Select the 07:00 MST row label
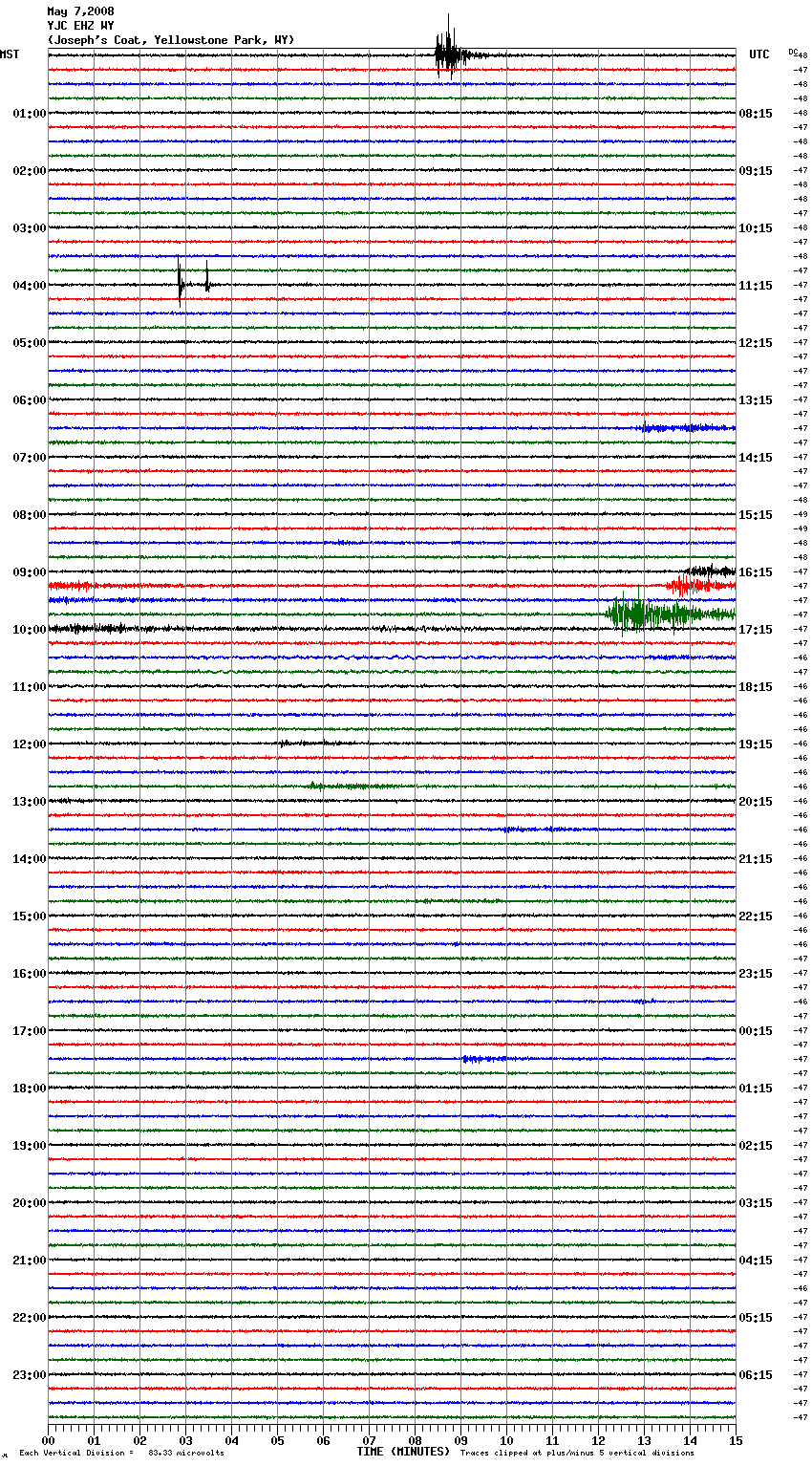 click(29, 458)
